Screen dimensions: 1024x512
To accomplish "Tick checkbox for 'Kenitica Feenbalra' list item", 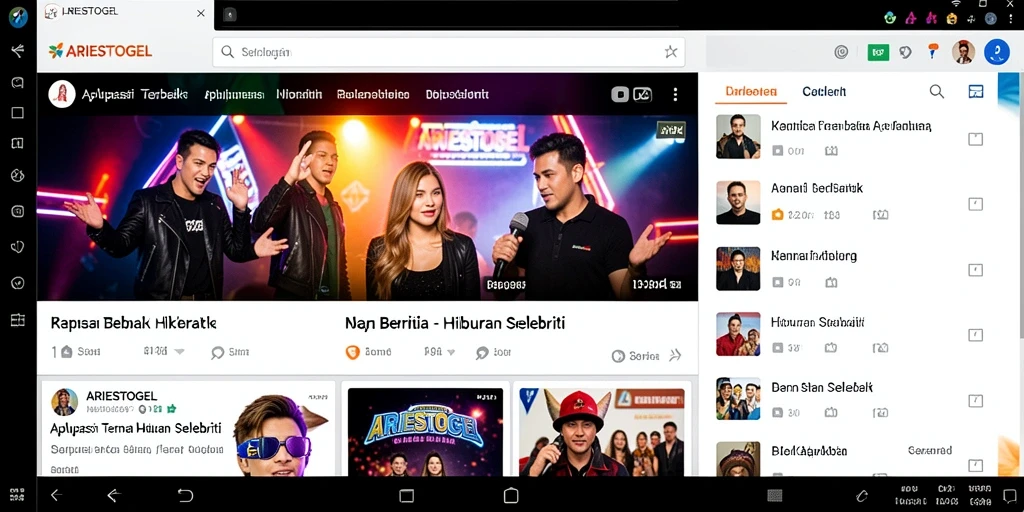I will point(976,139).
